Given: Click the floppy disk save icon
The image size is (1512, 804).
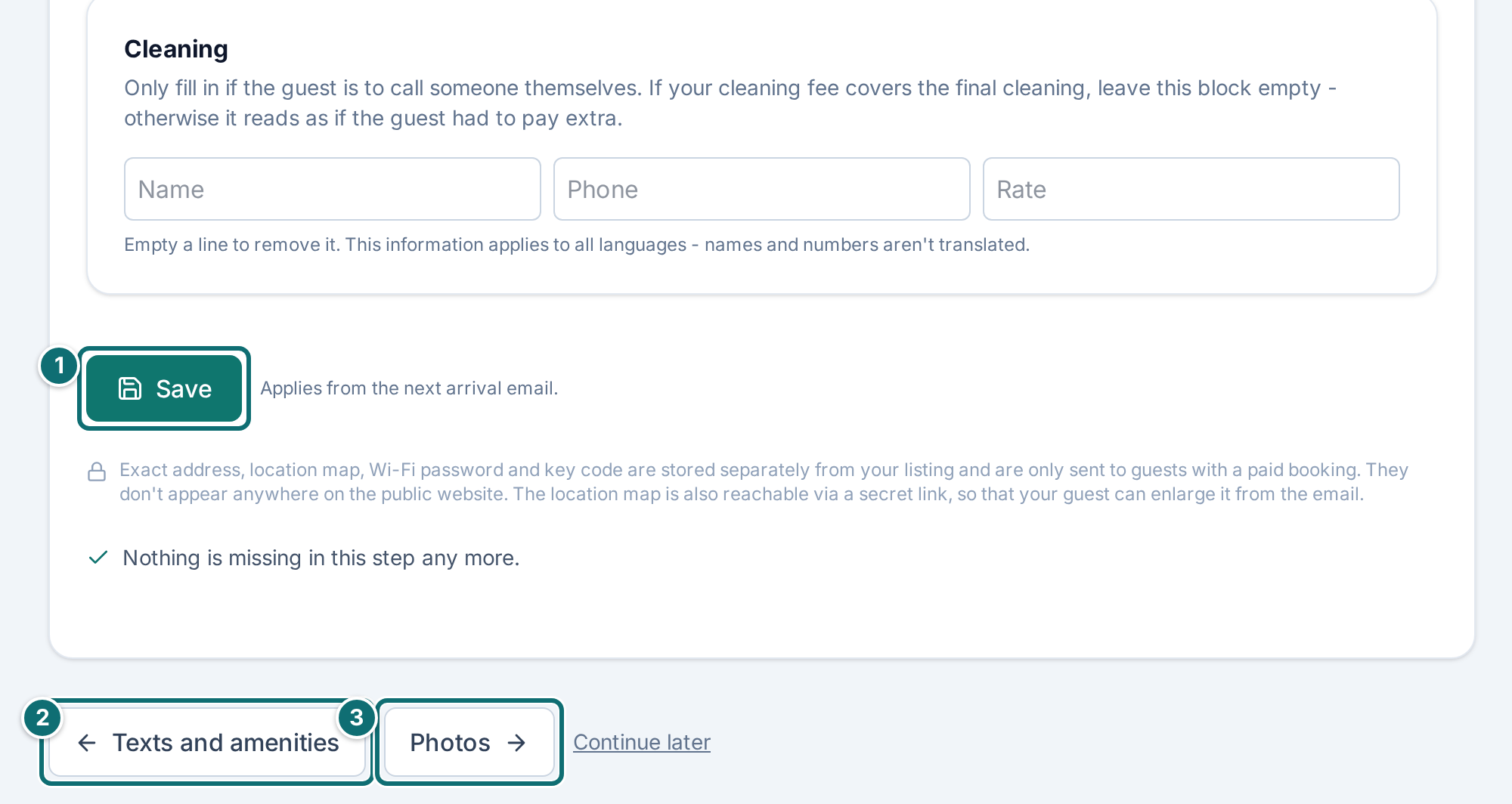Looking at the screenshot, I should point(130,388).
